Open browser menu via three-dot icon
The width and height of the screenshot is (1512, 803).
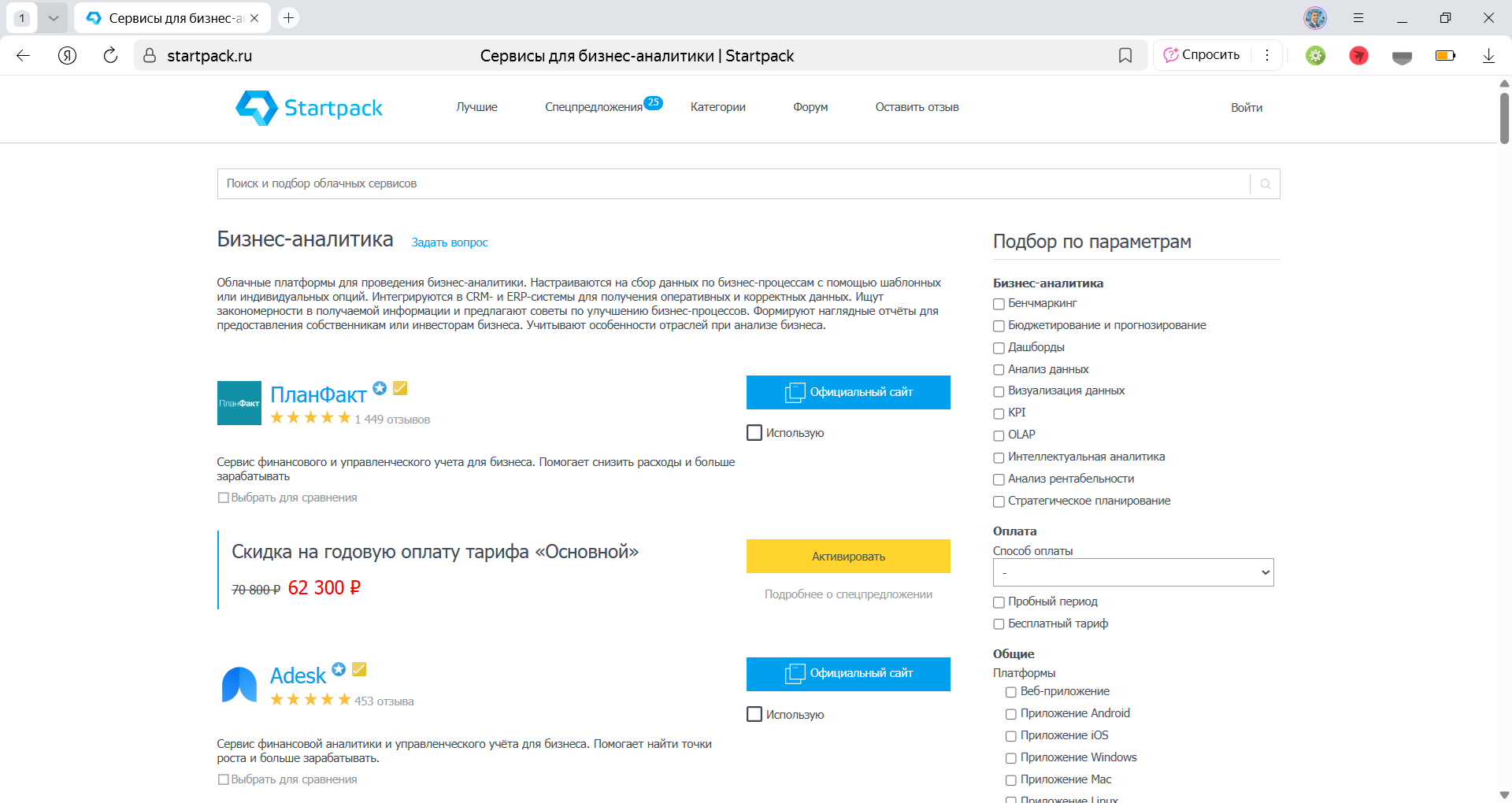(x=1267, y=55)
